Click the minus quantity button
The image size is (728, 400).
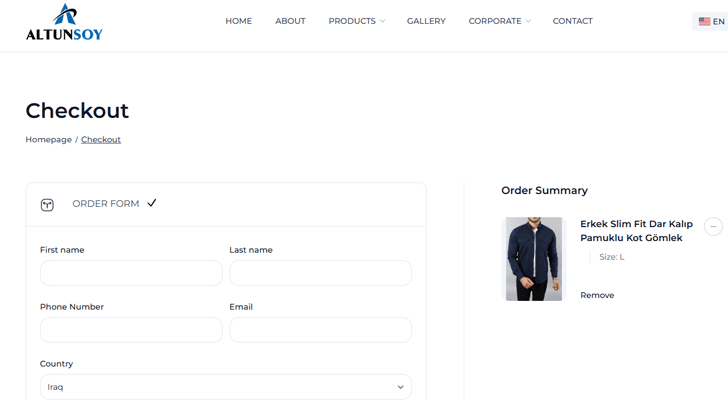coord(714,226)
